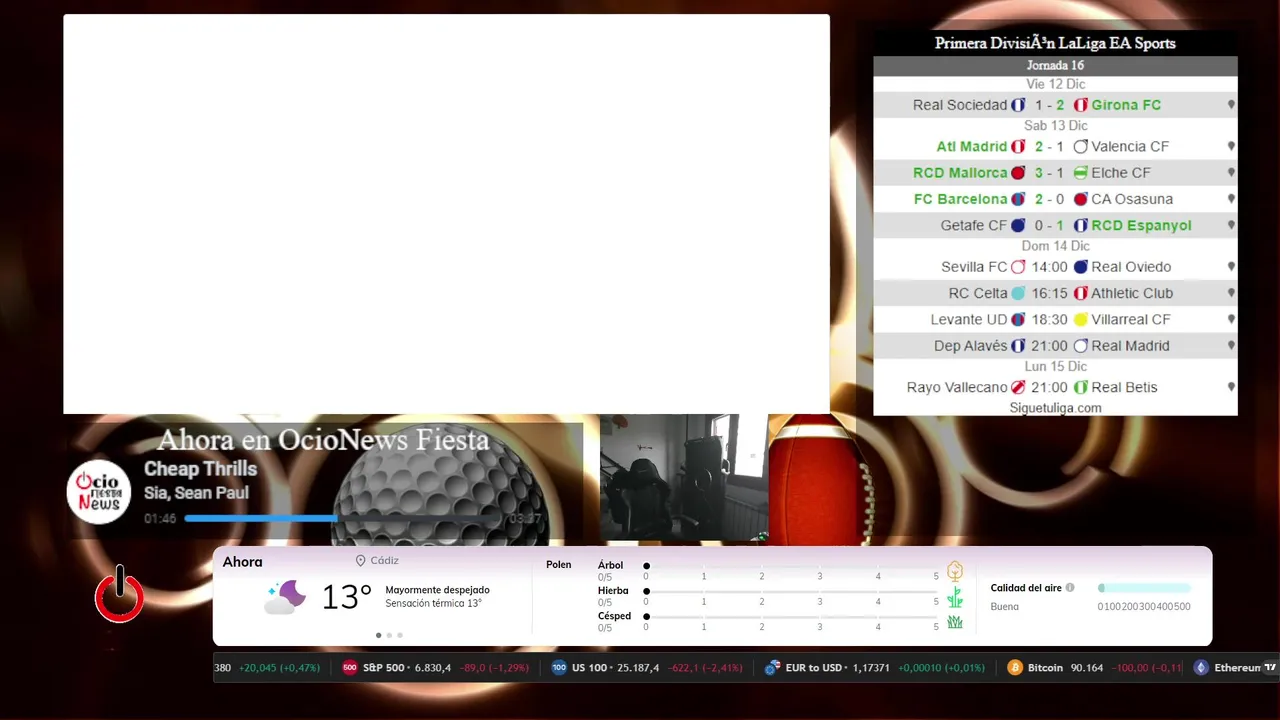Viewport: 1280px width, 720px height.
Task: Click the 13° temperature reading
Action: click(x=346, y=597)
